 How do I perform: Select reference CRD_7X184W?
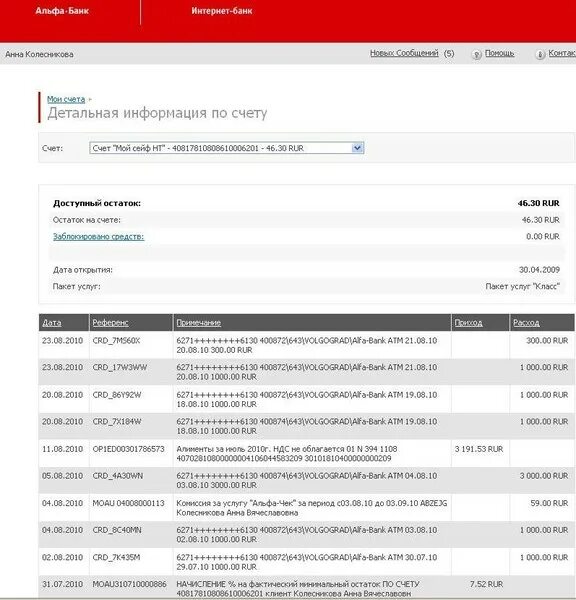point(117,422)
